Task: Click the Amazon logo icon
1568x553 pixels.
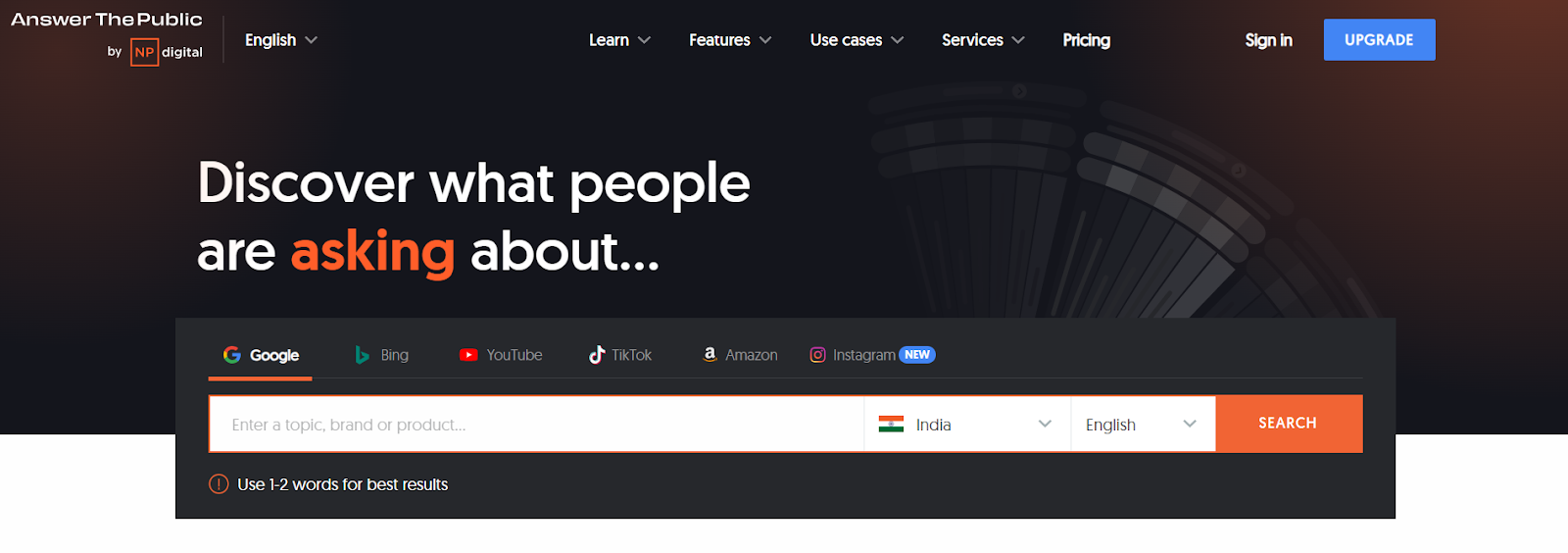Action: 710,354
